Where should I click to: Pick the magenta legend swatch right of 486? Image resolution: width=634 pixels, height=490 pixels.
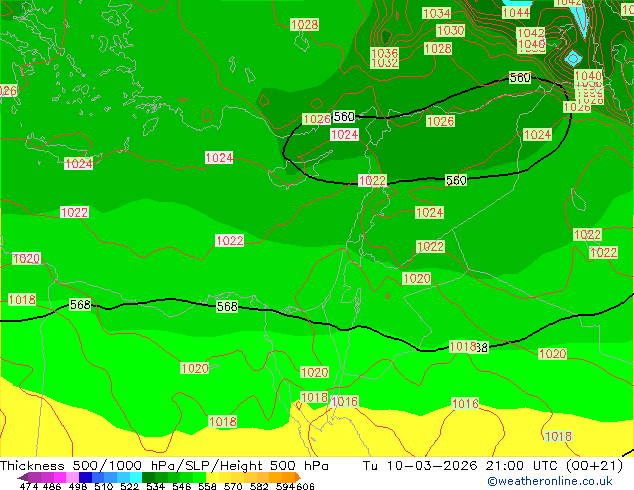[x=60, y=477]
